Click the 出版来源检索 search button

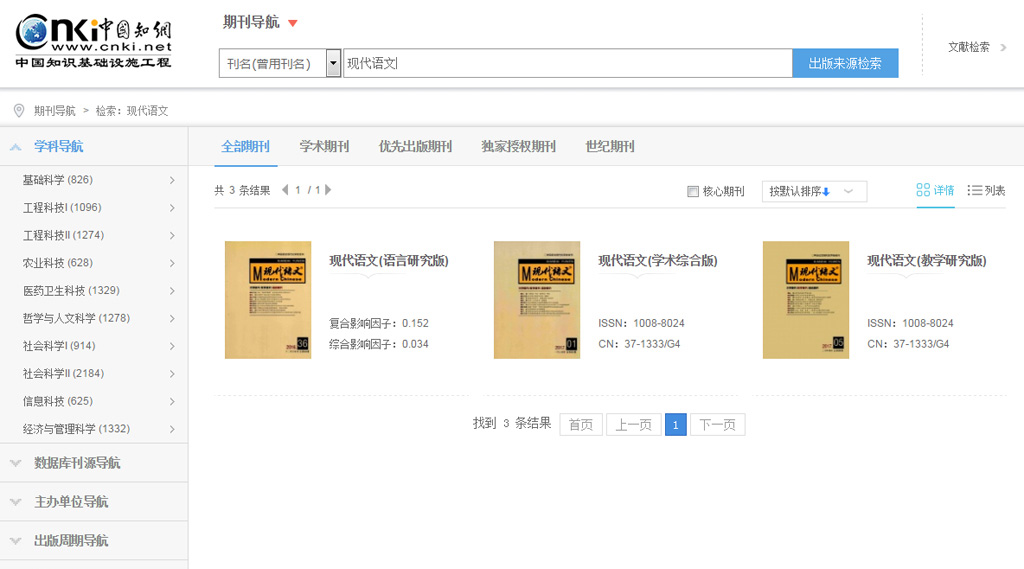(x=845, y=63)
